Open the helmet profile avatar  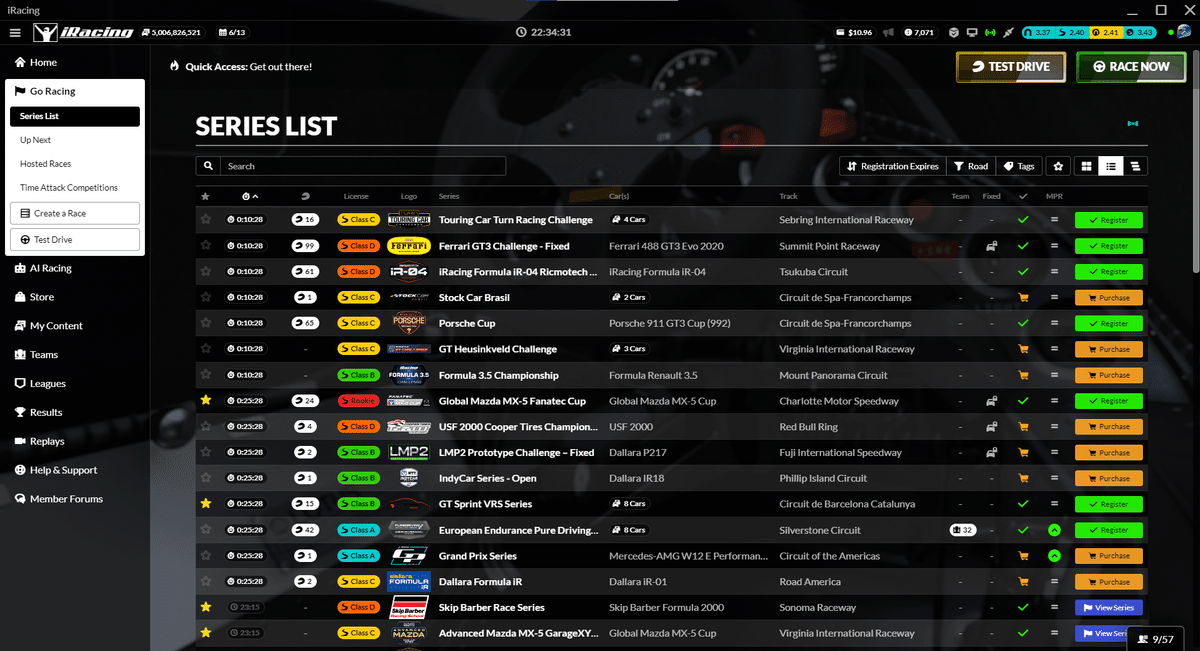point(1184,32)
